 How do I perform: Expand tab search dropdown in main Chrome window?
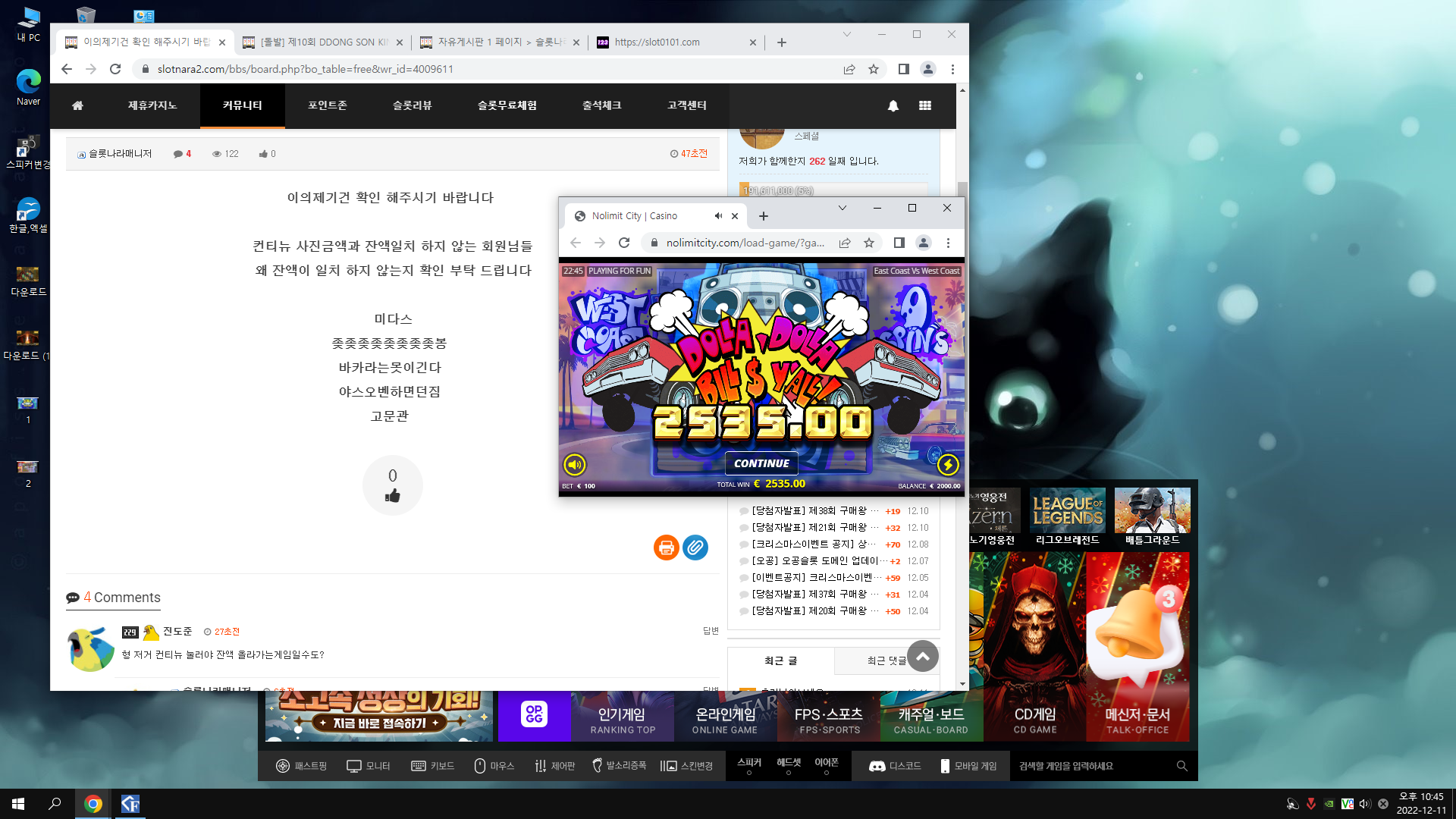tap(847, 34)
